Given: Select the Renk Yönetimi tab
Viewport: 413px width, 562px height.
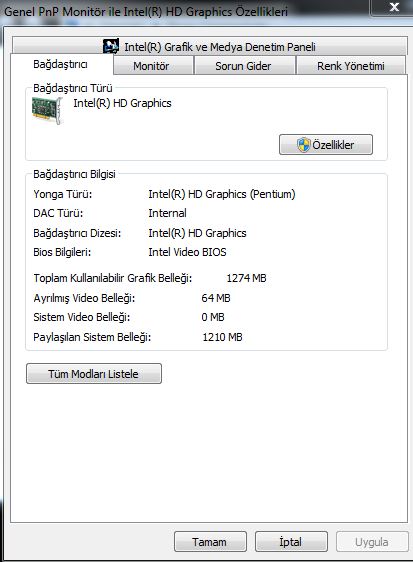Looking at the screenshot, I should pyautogui.click(x=351, y=66).
